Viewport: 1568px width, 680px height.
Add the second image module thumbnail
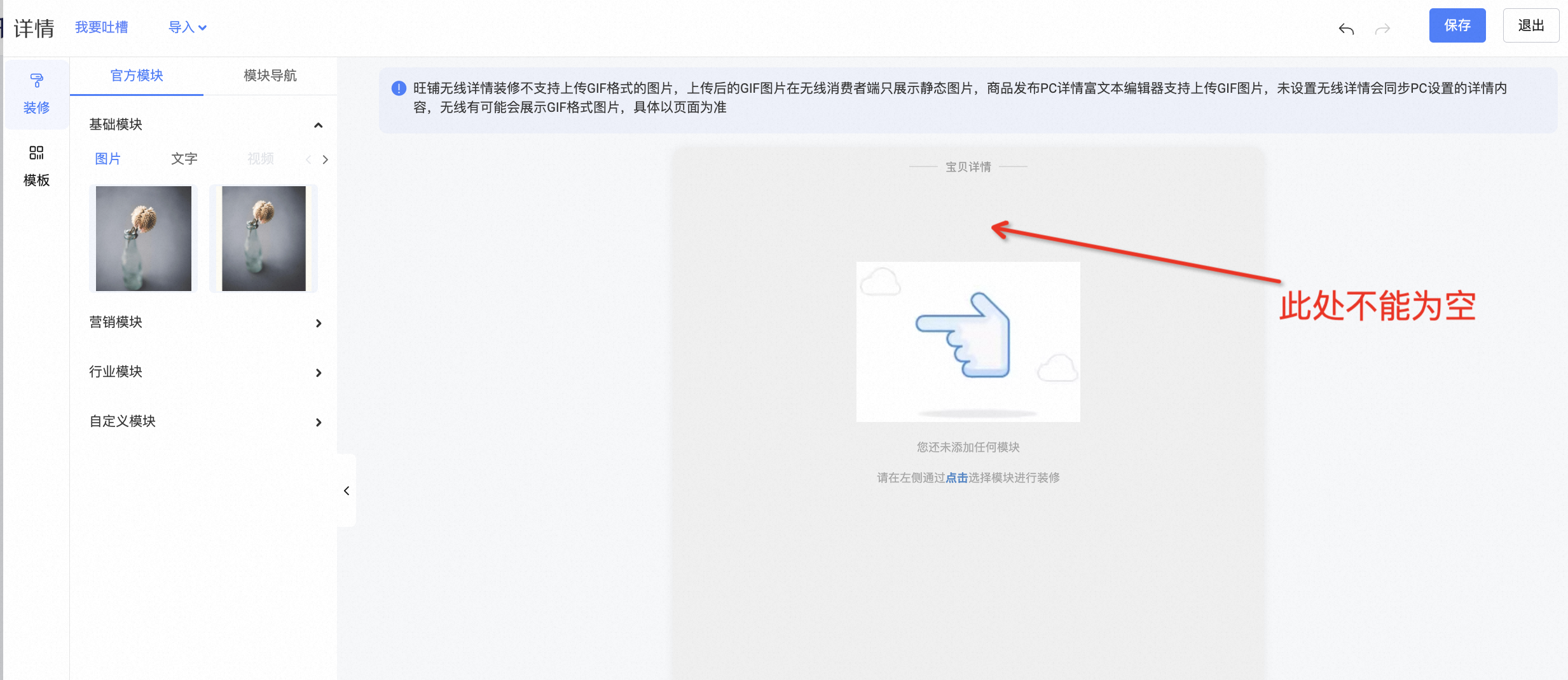pyautogui.click(x=264, y=238)
